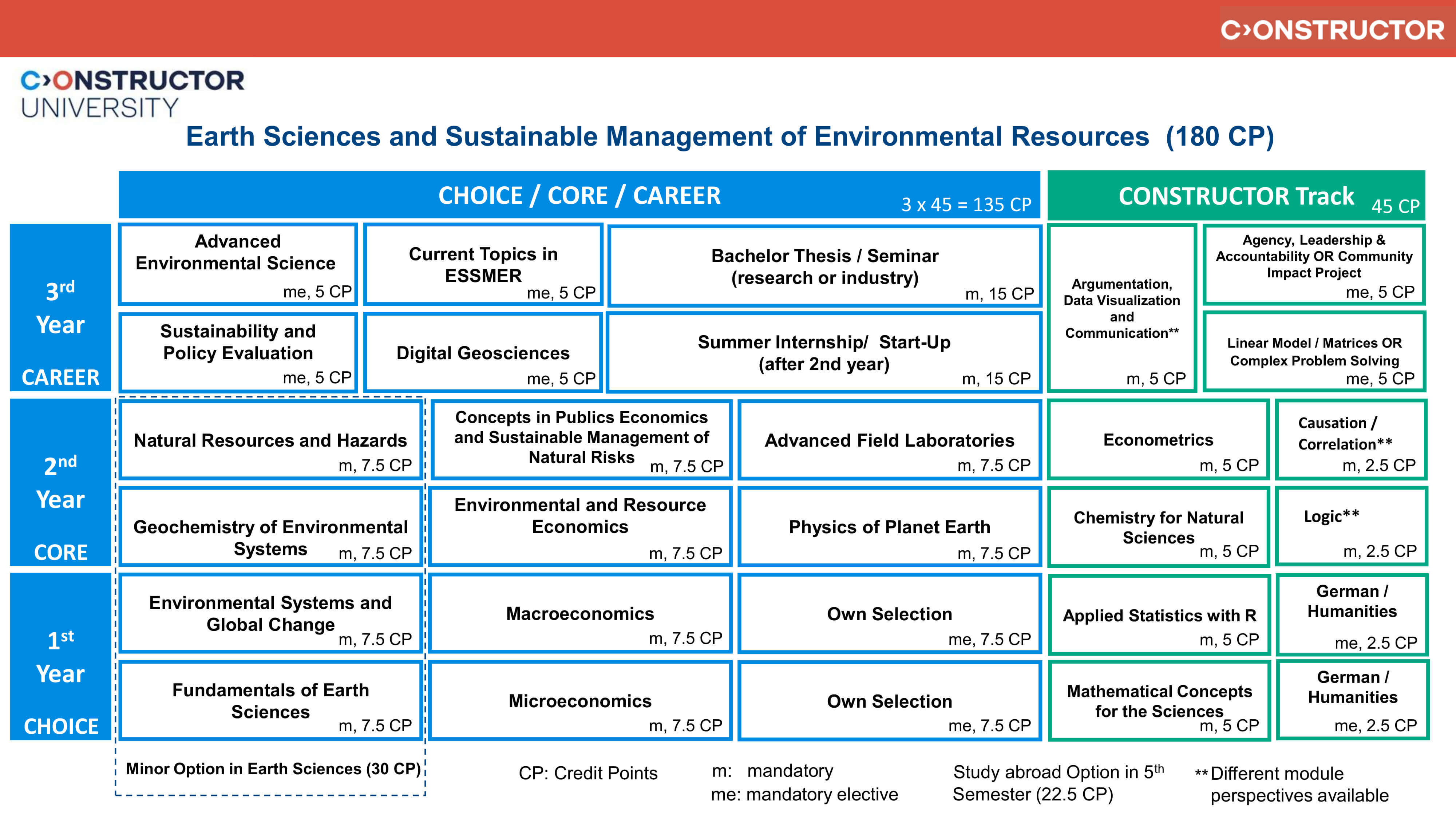Click the 3rd Year CAREER label

(60, 308)
